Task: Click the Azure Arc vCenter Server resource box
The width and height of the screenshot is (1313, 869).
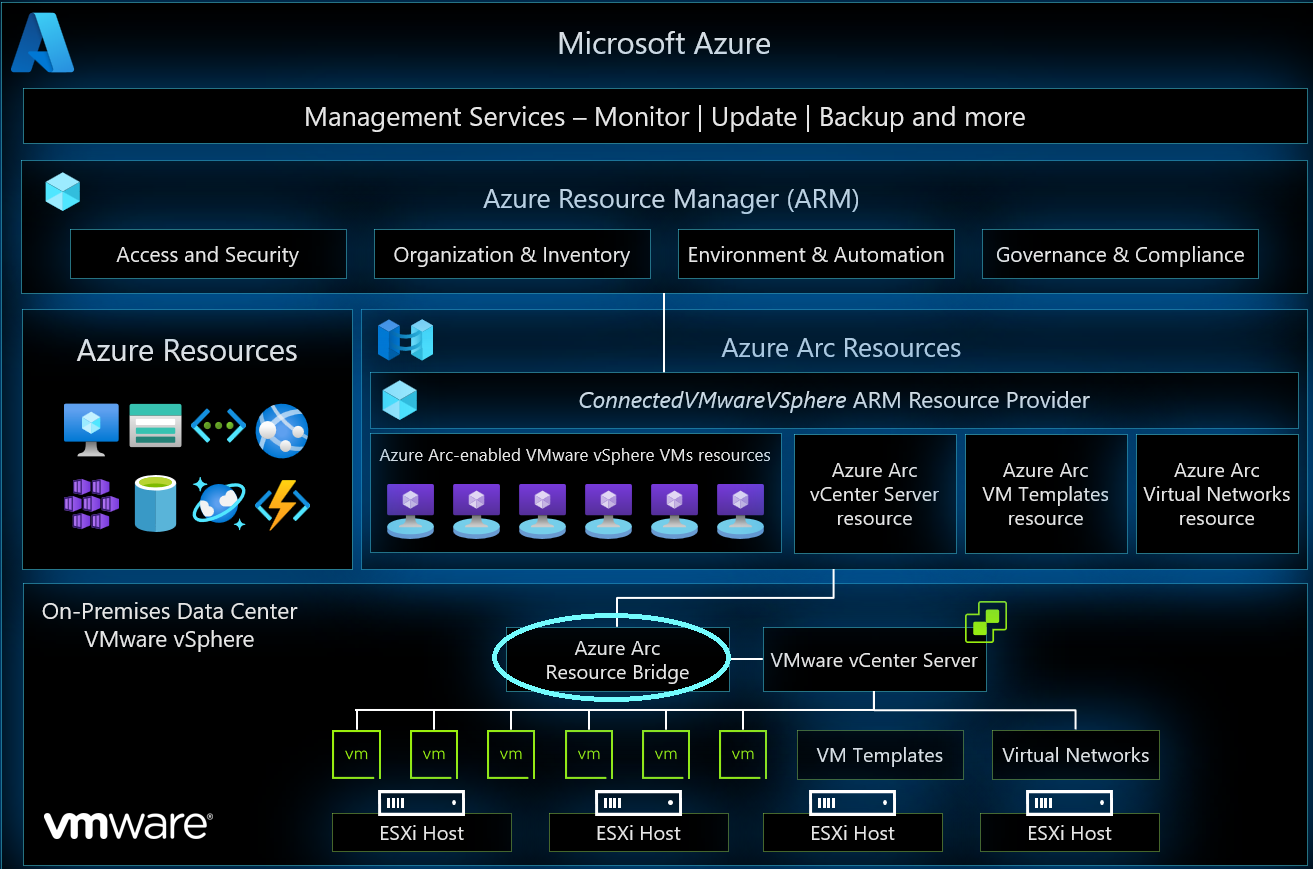Action: coord(875,493)
